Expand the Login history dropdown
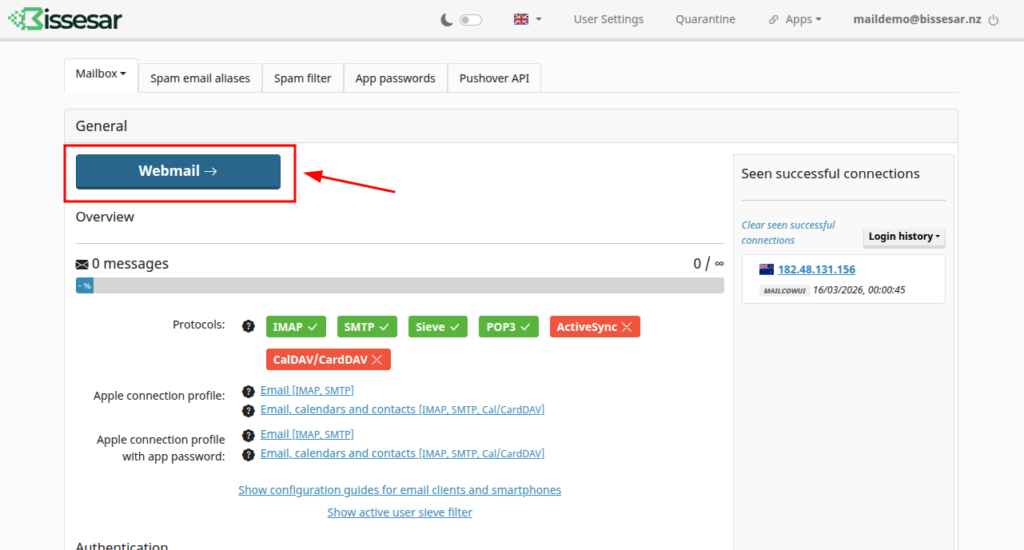 pyautogui.click(x=904, y=237)
